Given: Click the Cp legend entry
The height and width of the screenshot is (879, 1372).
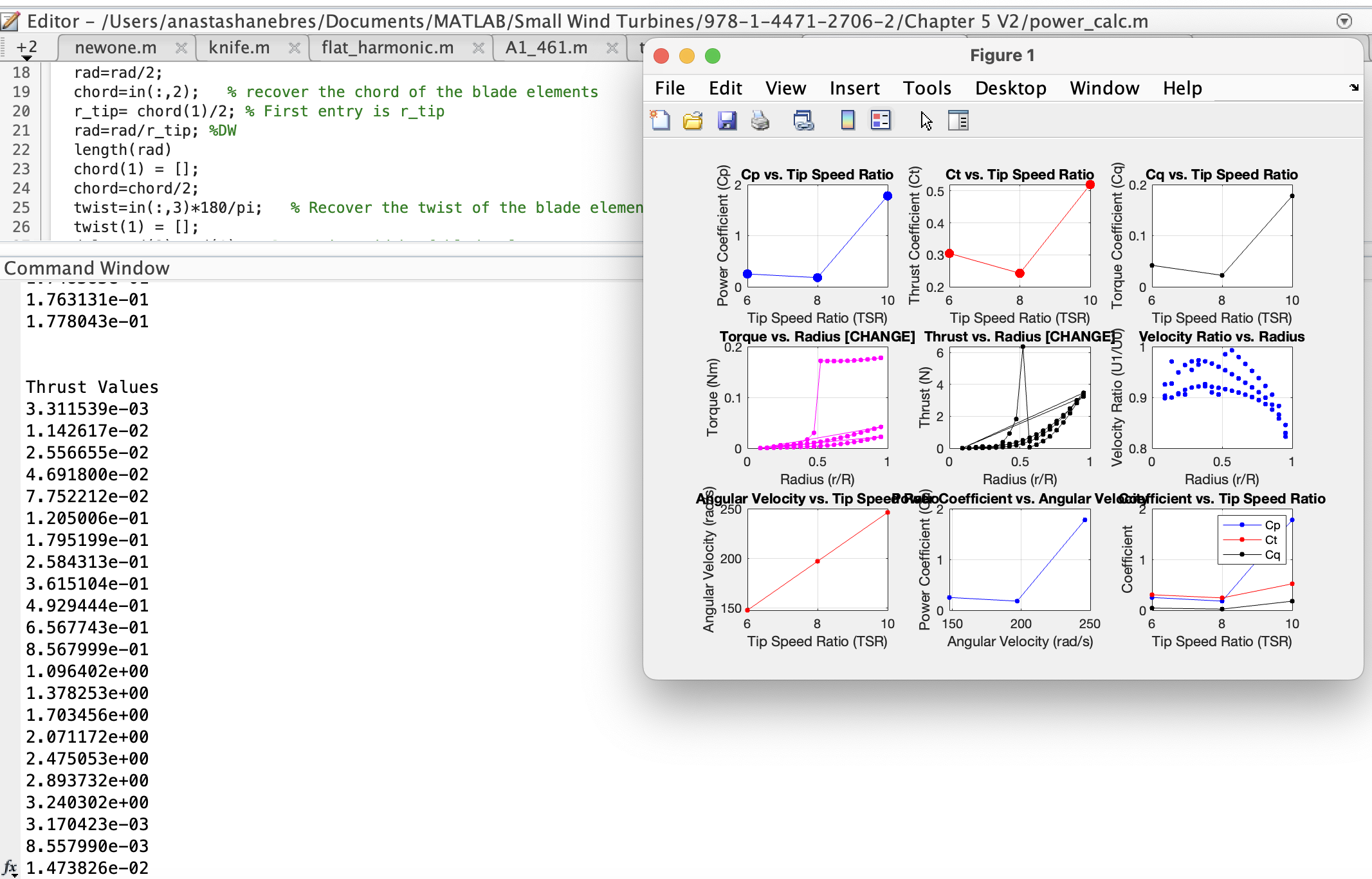Looking at the screenshot, I should 1272,525.
